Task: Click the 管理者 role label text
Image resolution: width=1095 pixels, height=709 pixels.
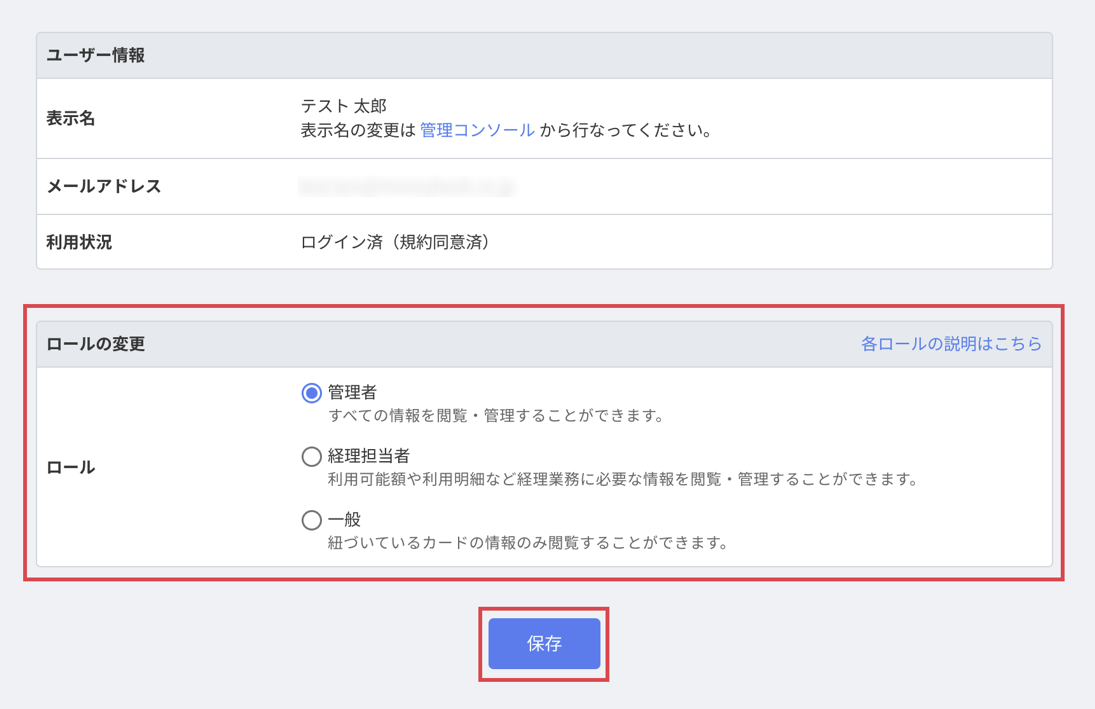Action: [x=352, y=393]
